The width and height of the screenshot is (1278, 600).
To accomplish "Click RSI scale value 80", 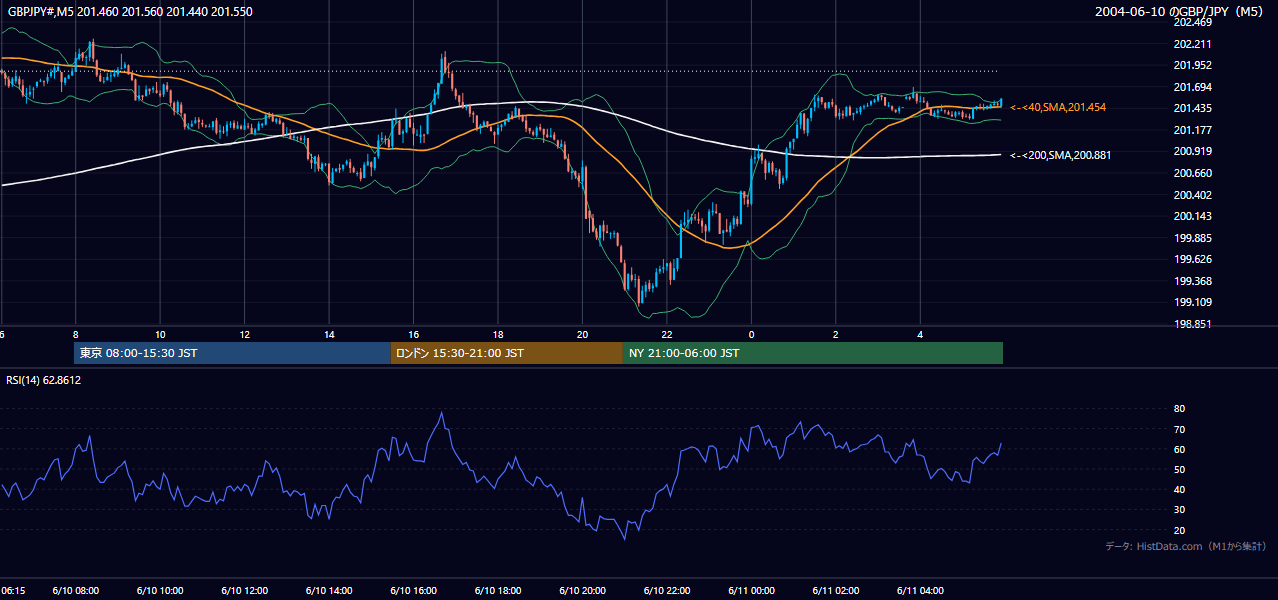I will coord(1179,409).
